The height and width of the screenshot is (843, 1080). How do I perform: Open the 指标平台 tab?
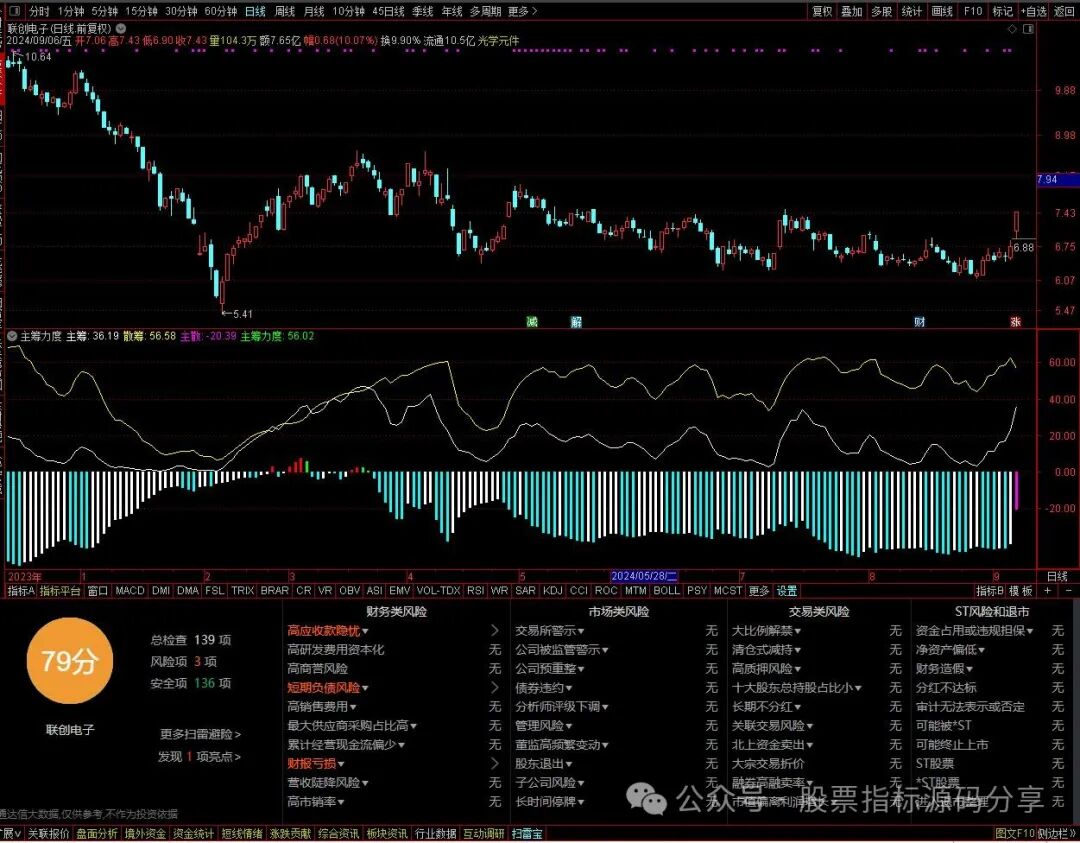pyautogui.click(x=60, y=591)
